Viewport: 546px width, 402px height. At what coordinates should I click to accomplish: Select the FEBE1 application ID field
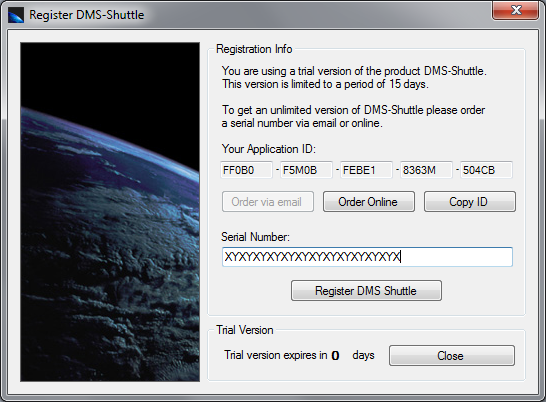[366, 170]
